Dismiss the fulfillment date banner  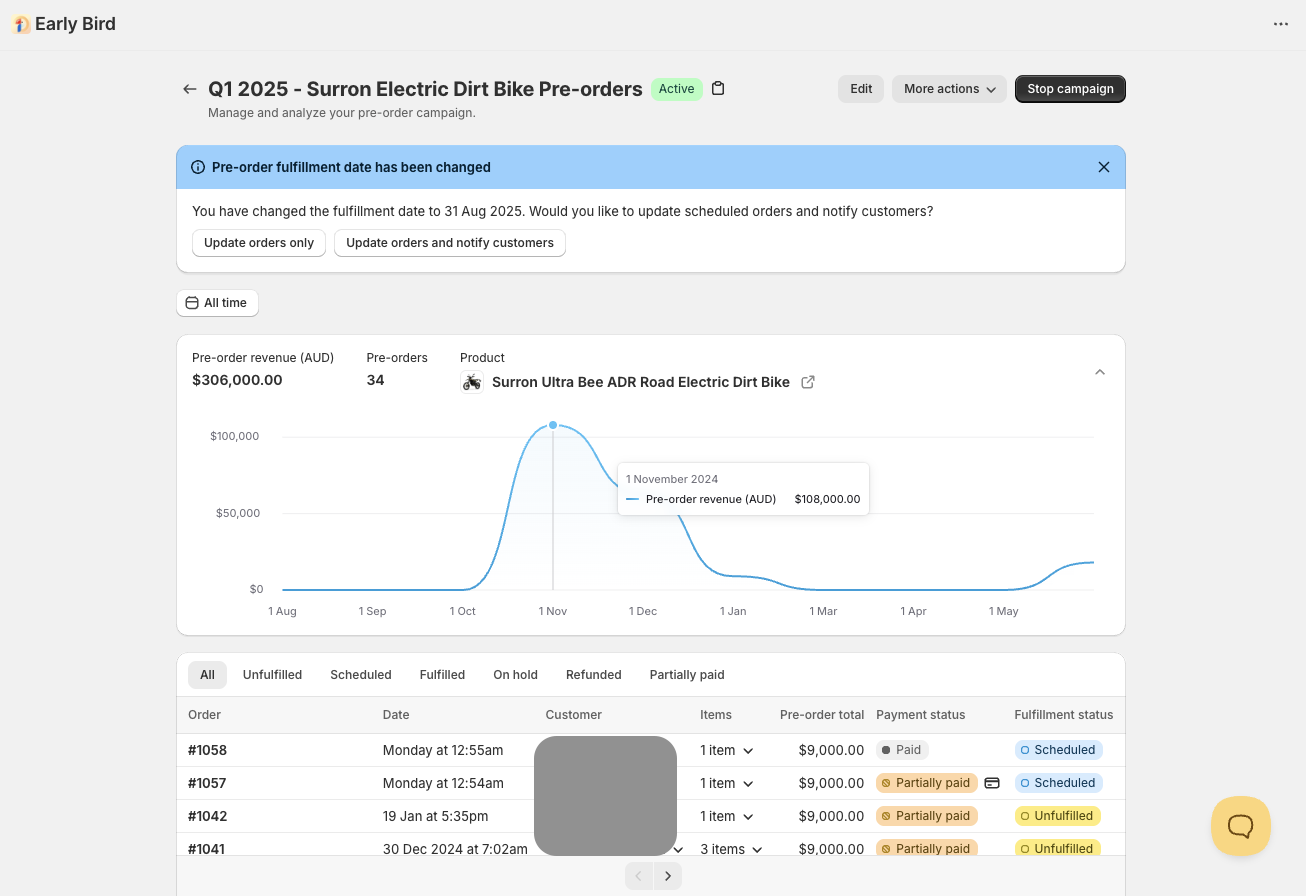(1104, 167)
